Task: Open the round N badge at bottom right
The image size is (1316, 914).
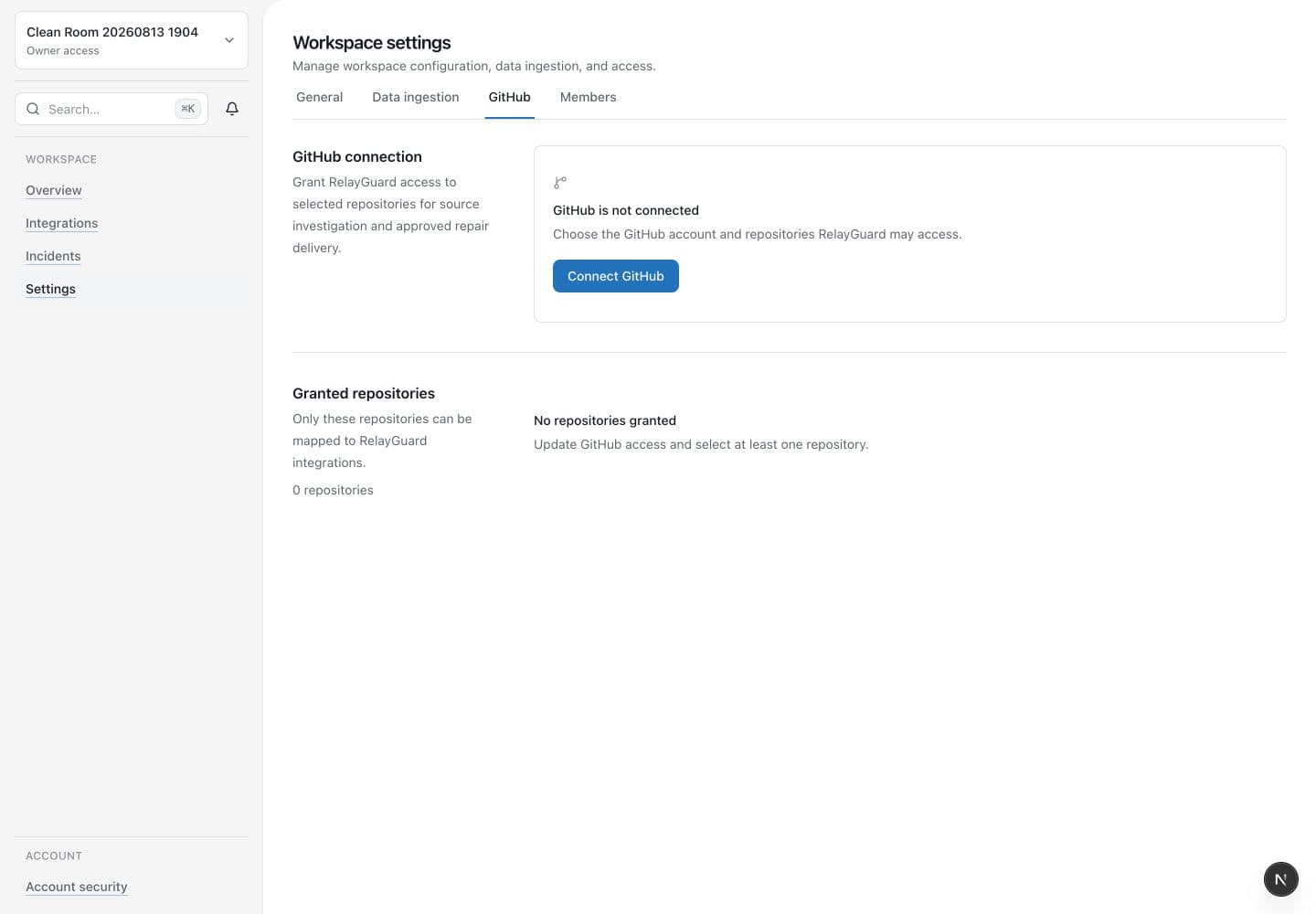Action: click(x=1281, y=879)
